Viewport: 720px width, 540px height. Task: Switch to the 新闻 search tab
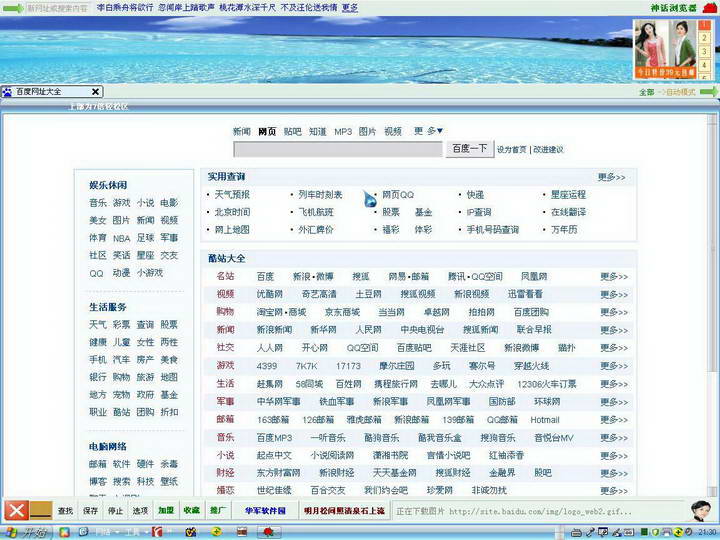(x=242, y=132)
